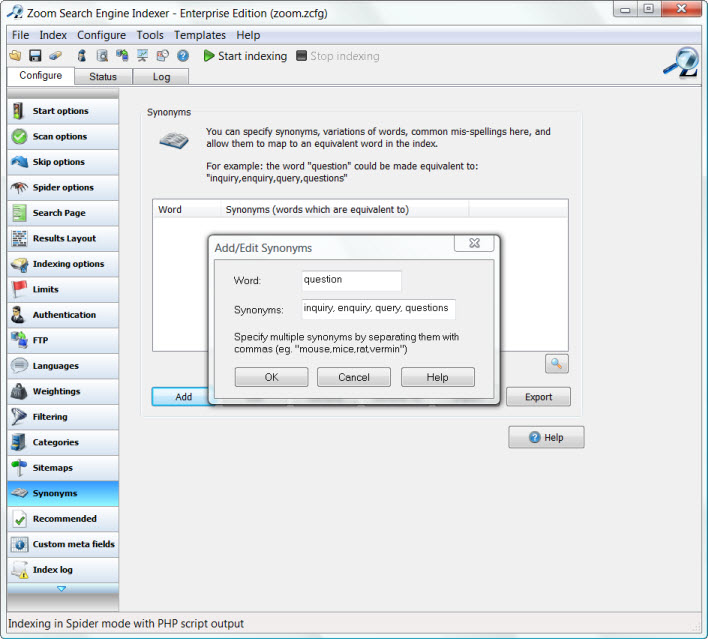Open the File menu

point(20,35)
